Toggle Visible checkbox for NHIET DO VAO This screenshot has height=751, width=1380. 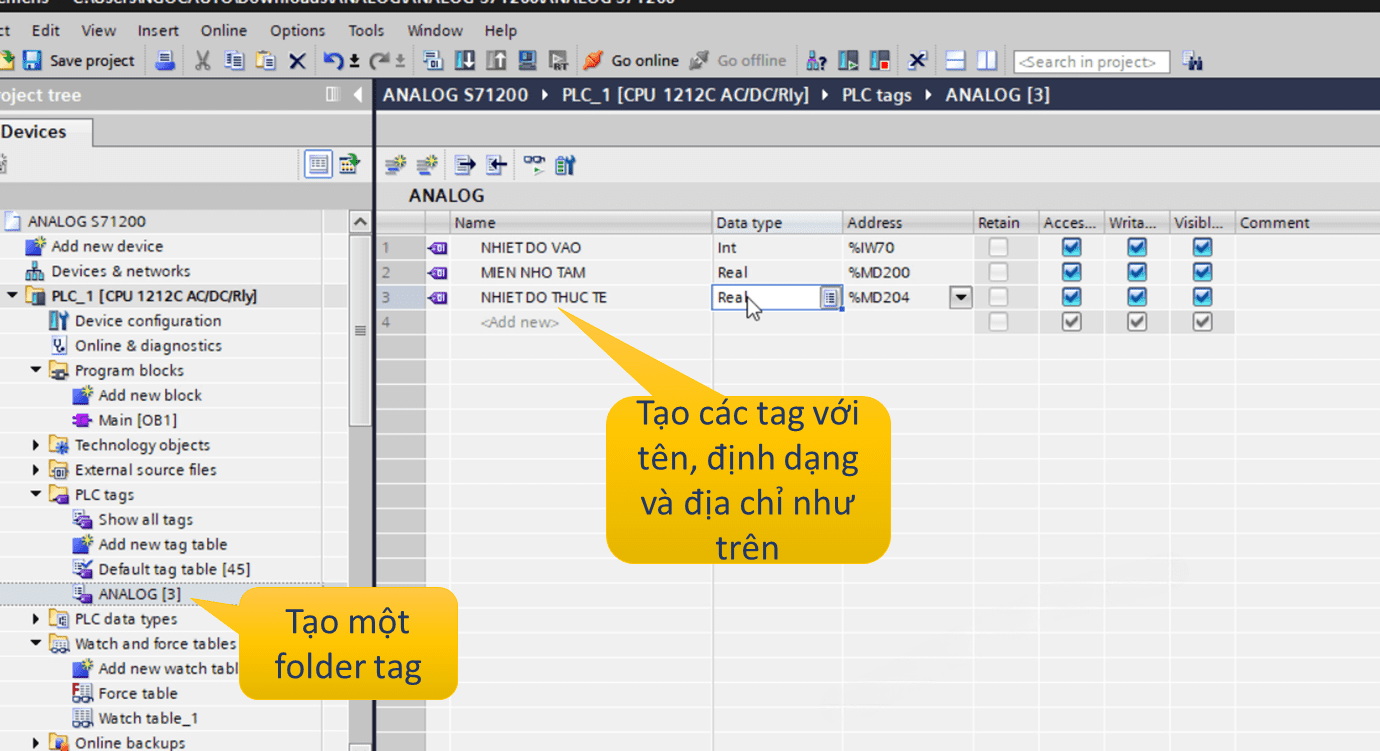point(1203,247)
